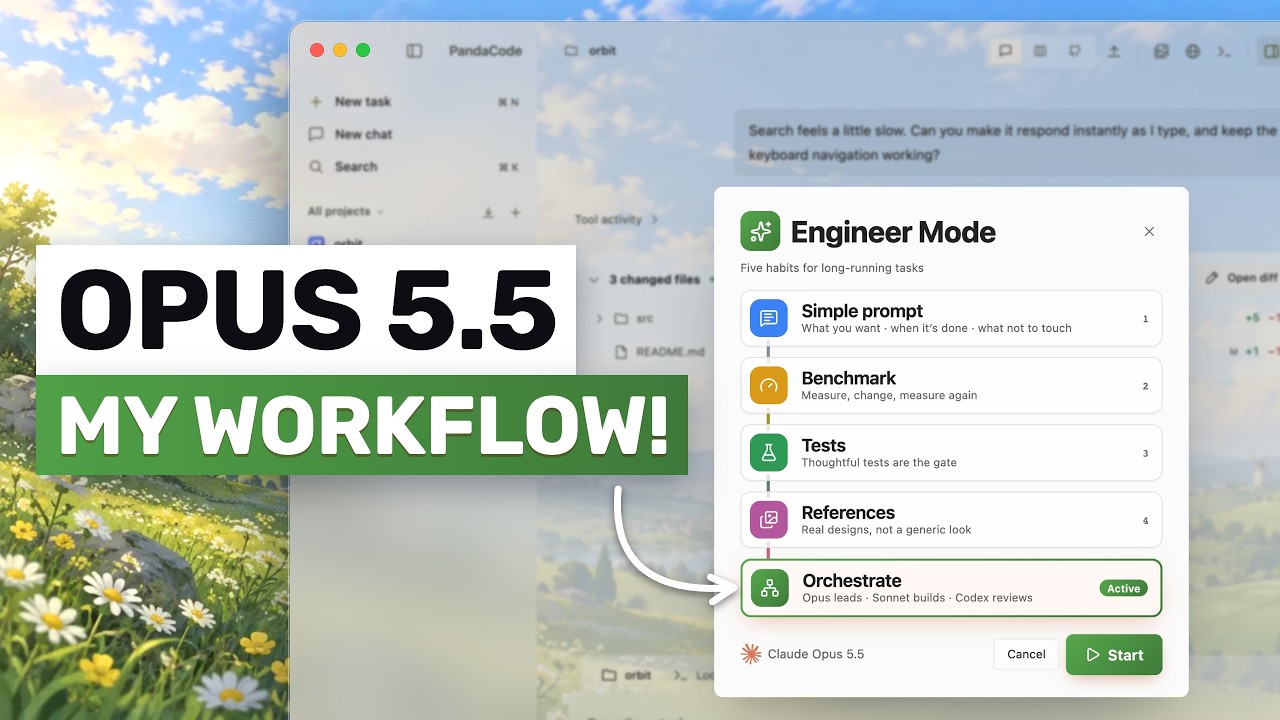Select the green Tests flask icon
The height and width of the screenshot is (720, 1280).
769,453
